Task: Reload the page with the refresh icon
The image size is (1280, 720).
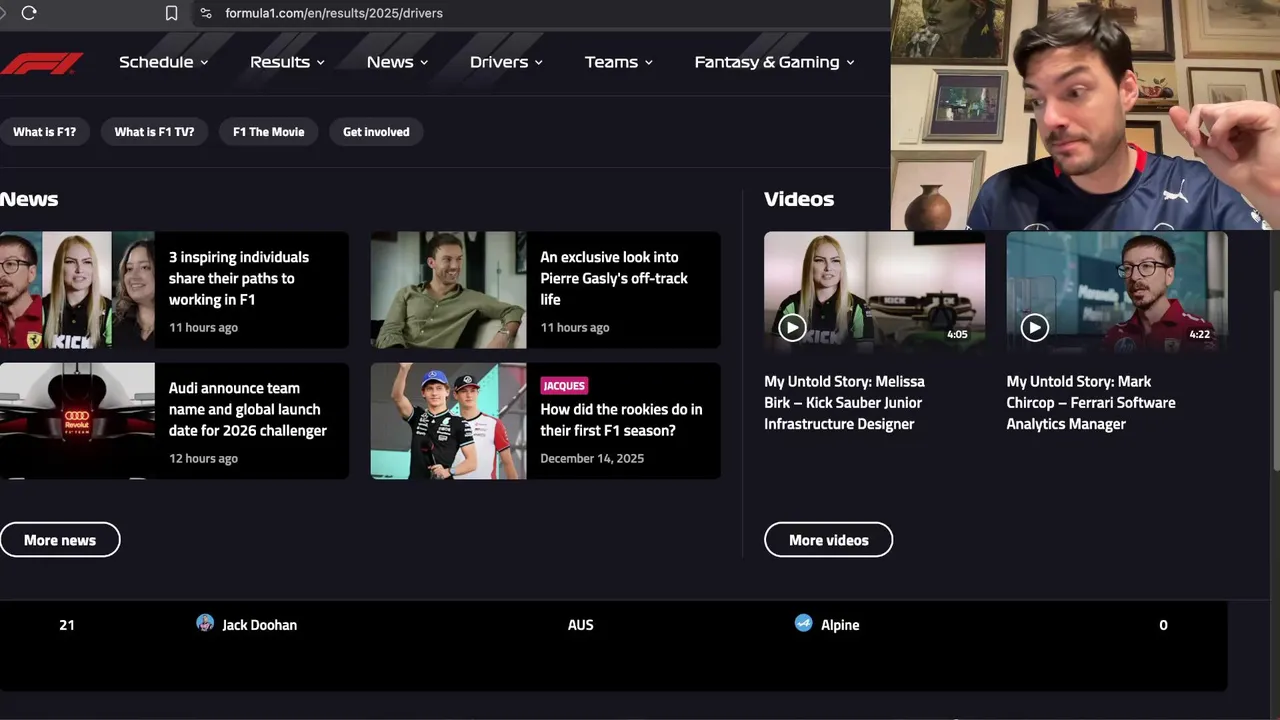Action: [x=29, y=13]
